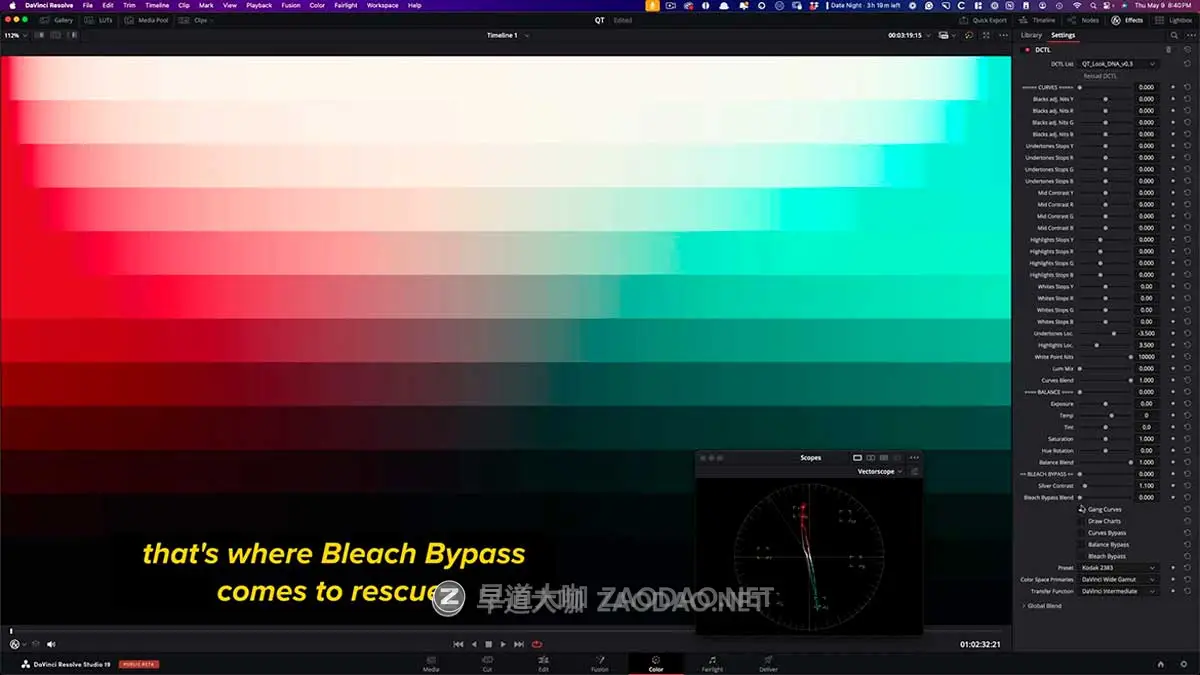The height and width of the screenshot is (675, 1200).
Task: Open the Color Space Primaries dropdown
Action: pyautogui.click(x=1118, y=580)
